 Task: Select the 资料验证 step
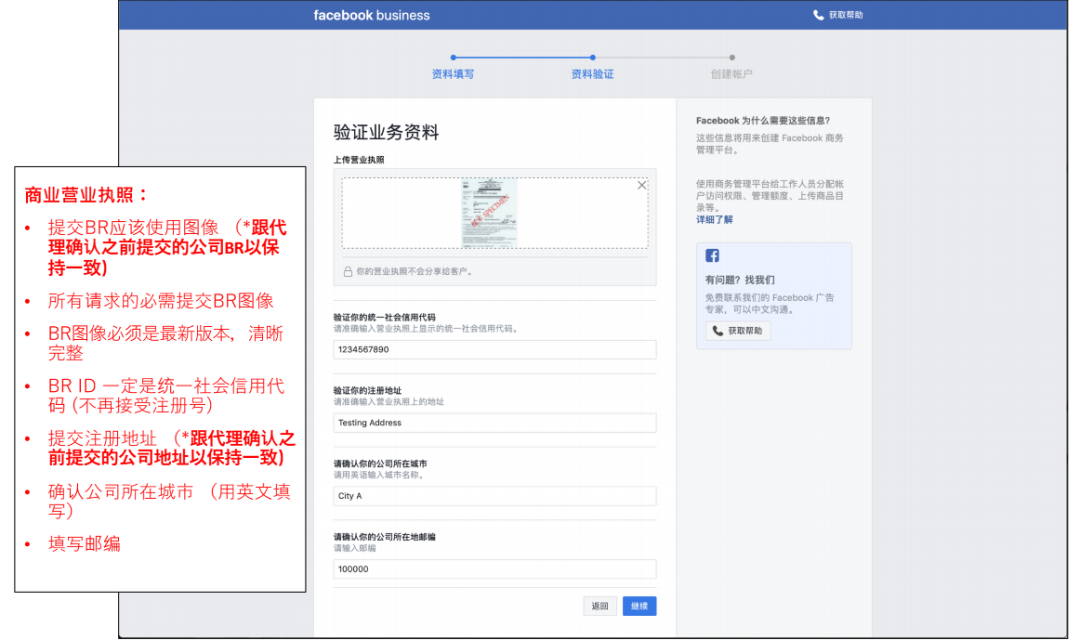592,74
